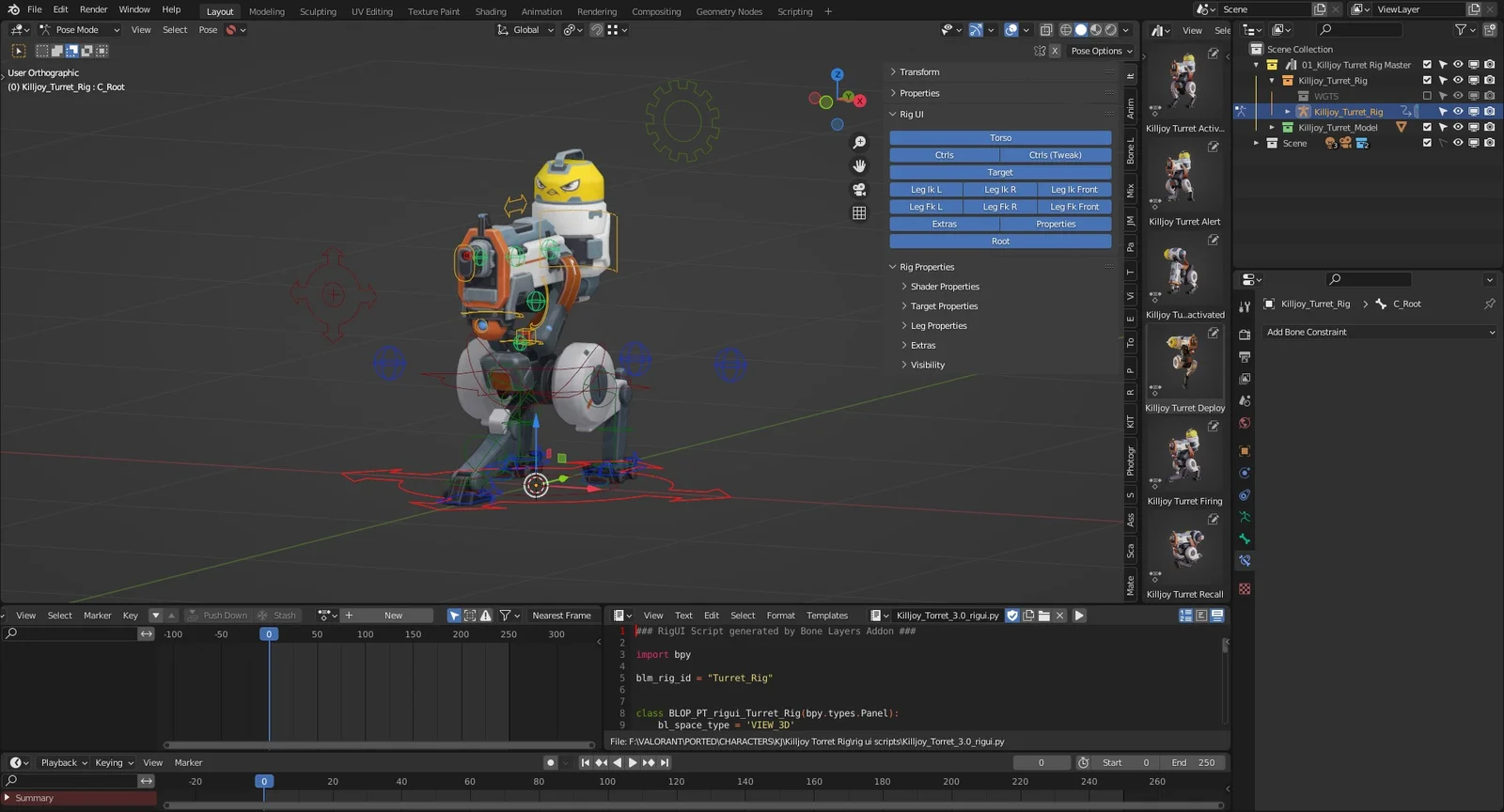The width and height of the screenshot is (1504, 812).
Task: Play the animation forward
Action: click(x=633, y=763)
